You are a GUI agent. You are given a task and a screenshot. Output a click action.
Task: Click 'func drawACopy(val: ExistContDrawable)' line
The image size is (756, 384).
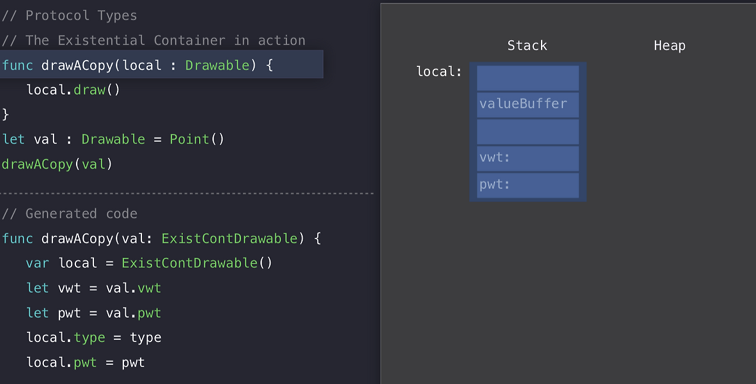(x=162, y=238)
